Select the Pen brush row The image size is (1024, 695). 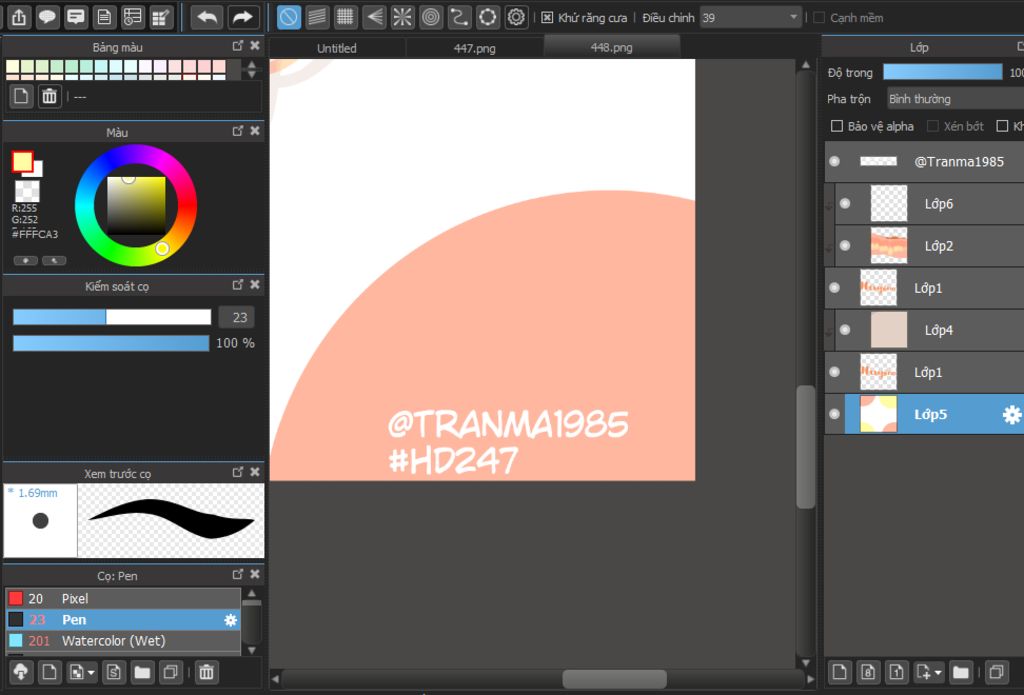pos(123,619)
